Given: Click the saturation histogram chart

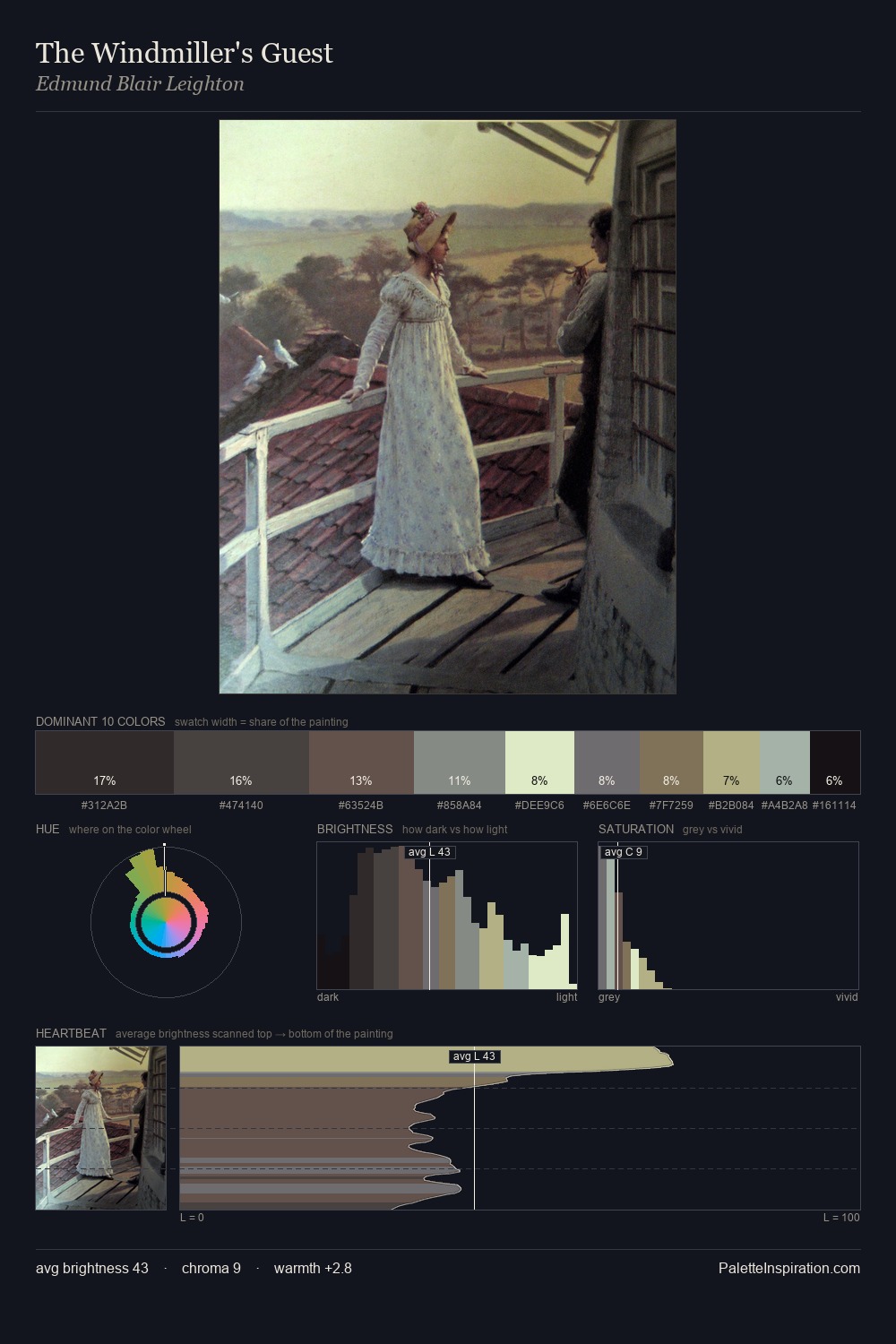Looking at the screenshot, I should (x=728, y=916).
